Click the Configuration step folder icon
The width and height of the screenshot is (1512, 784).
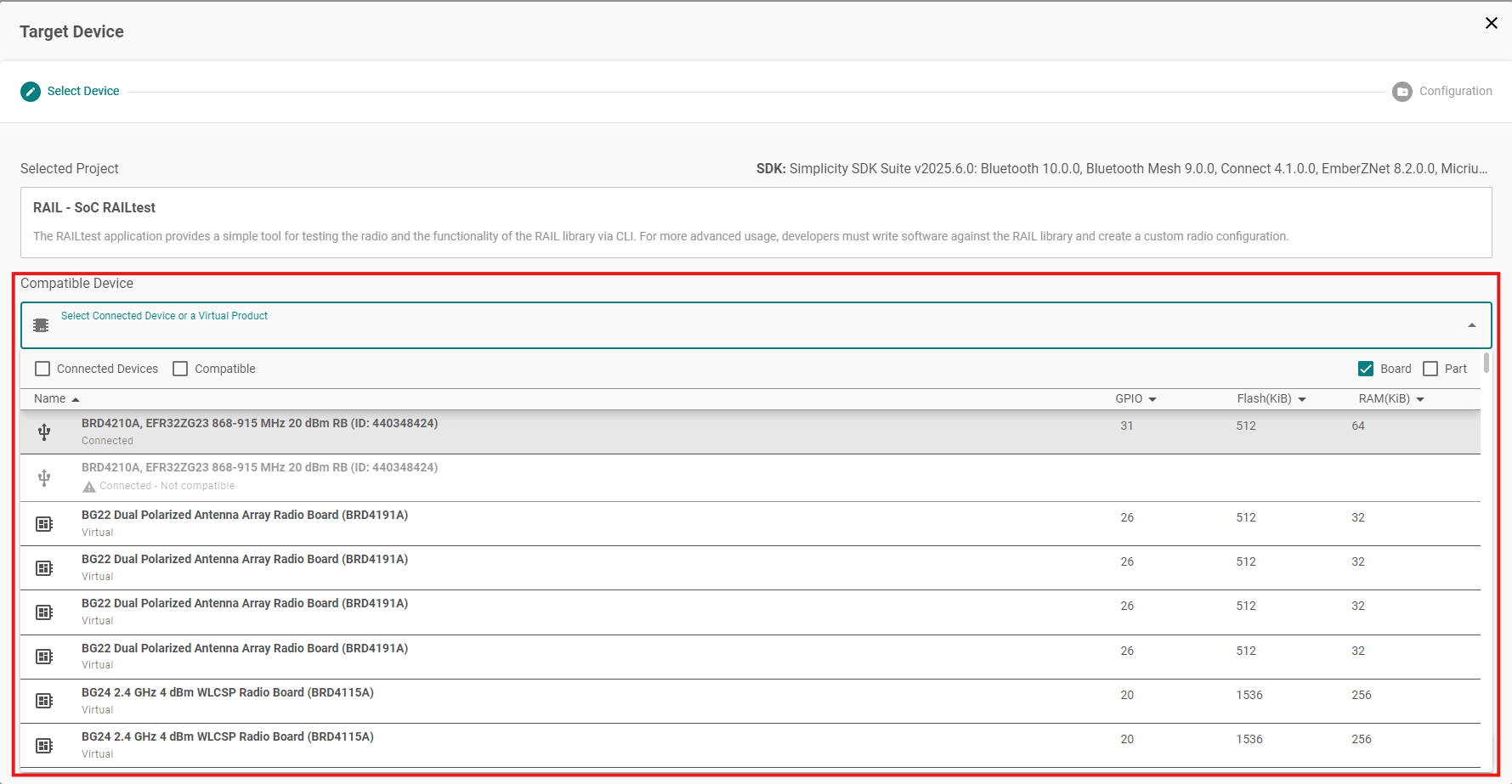(x=1402, y=92)
